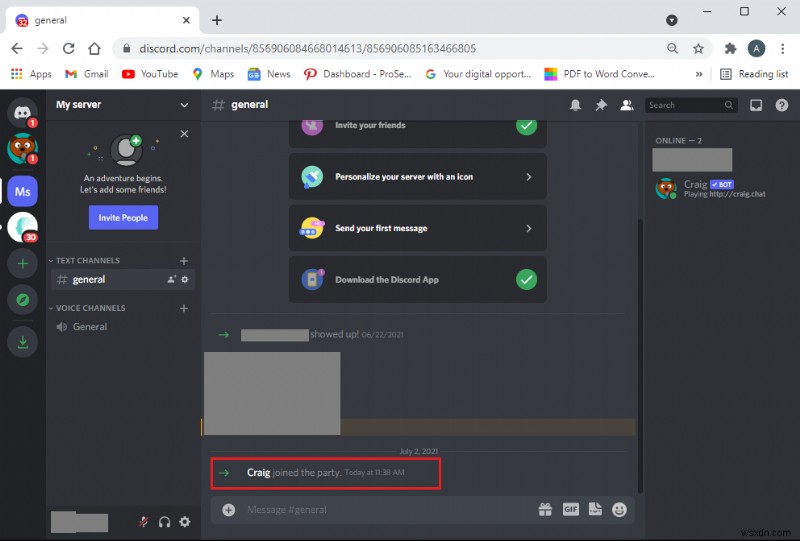Open browser zoom magnifier icon

(x=672, y=48)
